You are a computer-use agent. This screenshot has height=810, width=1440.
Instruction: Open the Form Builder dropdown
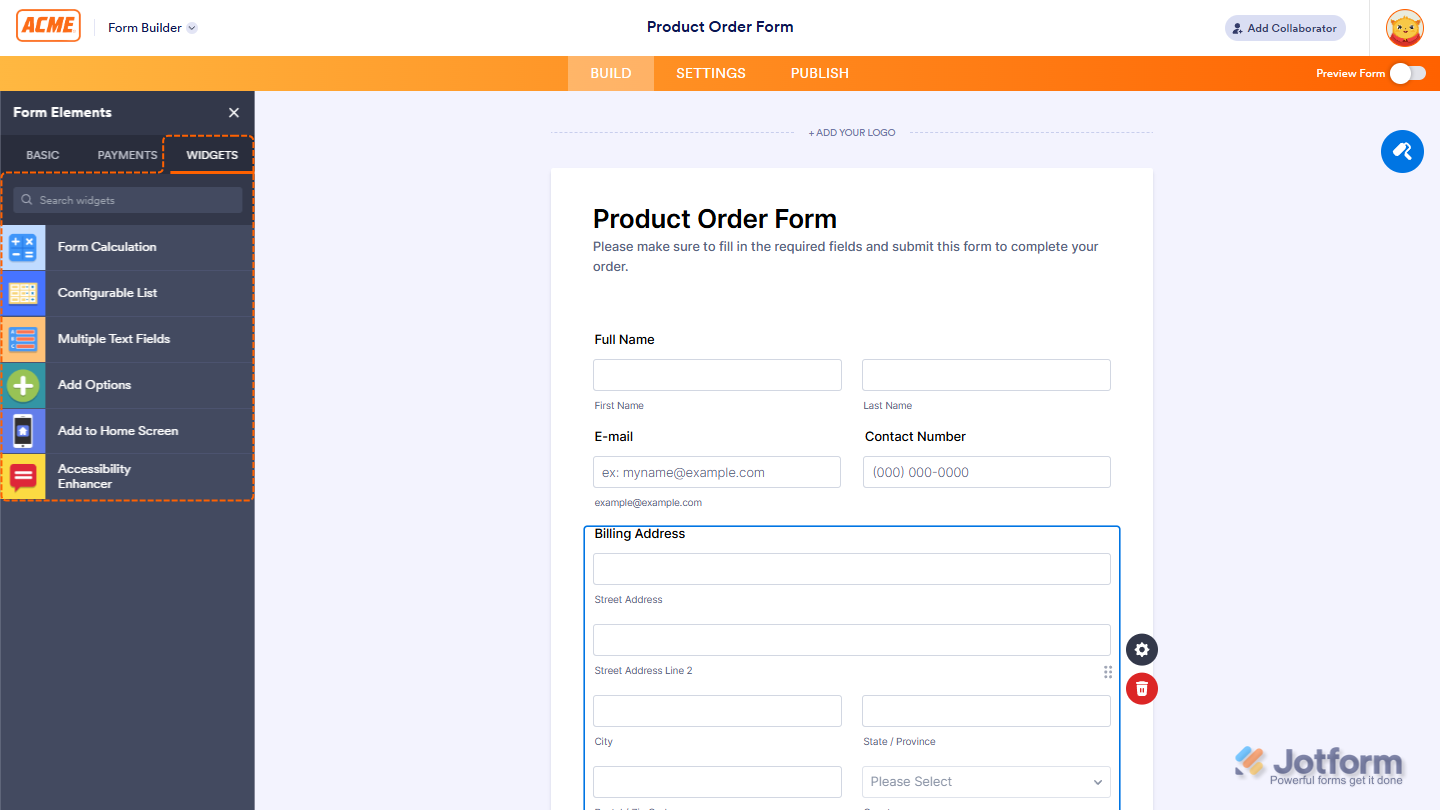(151, 27)
